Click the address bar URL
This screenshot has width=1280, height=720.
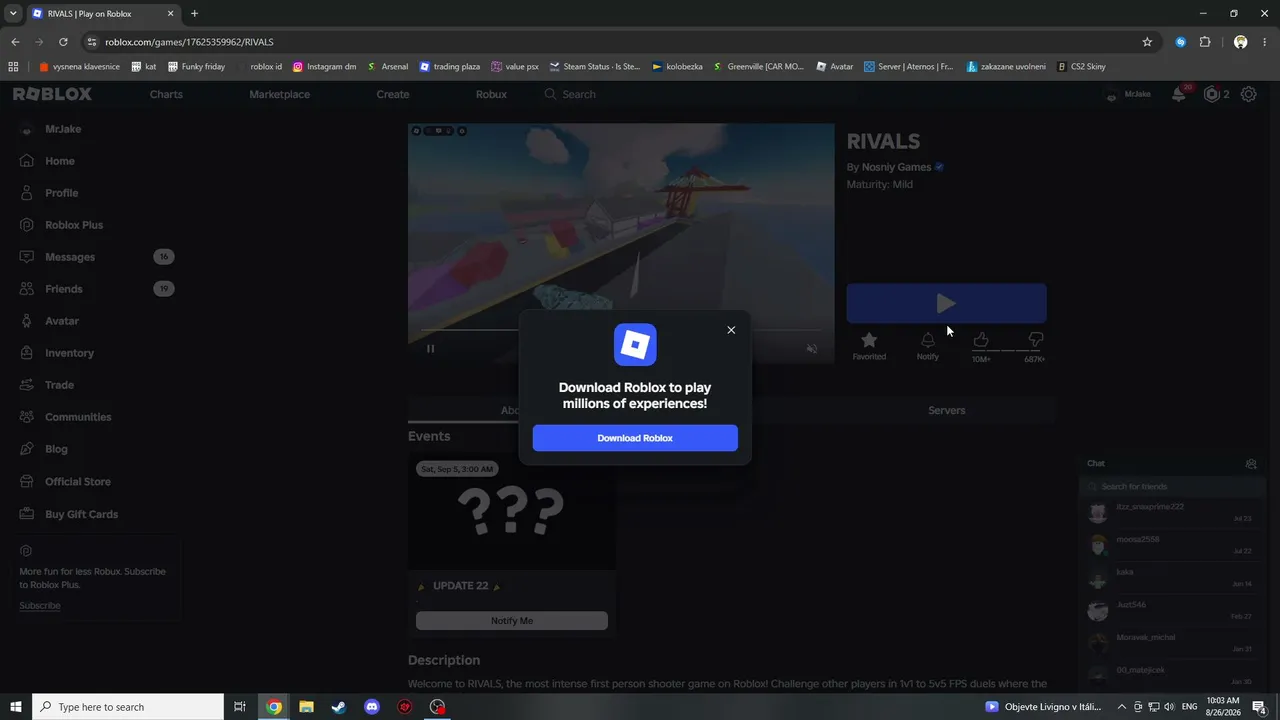pos(189,42)
